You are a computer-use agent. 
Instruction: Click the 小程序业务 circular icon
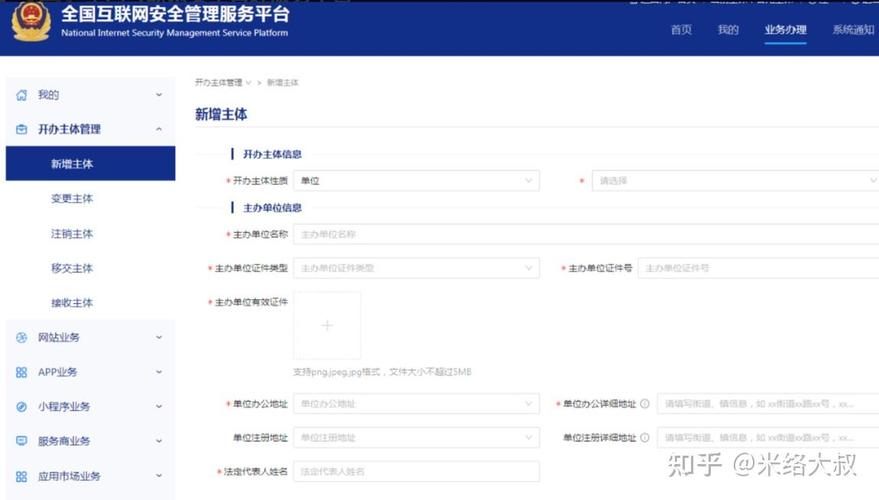pos(21,407)
